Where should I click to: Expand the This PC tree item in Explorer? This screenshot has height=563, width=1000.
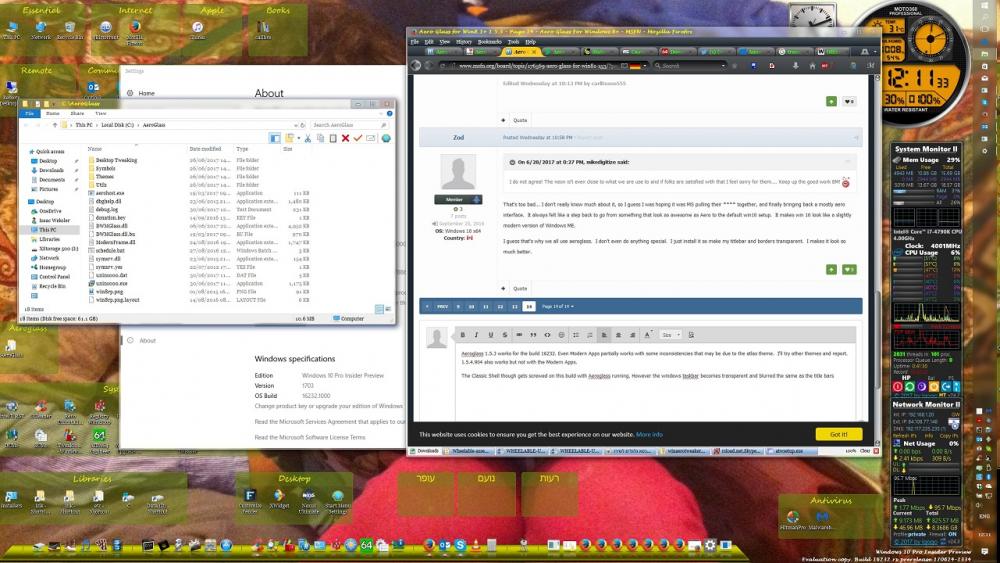(31, 229)
